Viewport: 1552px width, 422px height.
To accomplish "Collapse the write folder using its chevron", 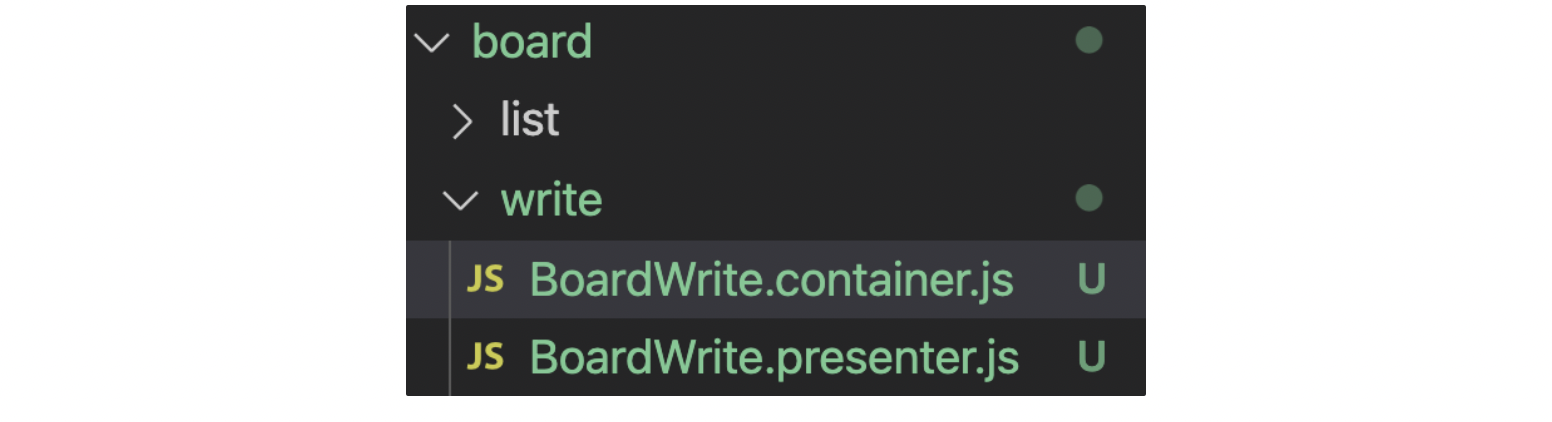I will [460, 200].
